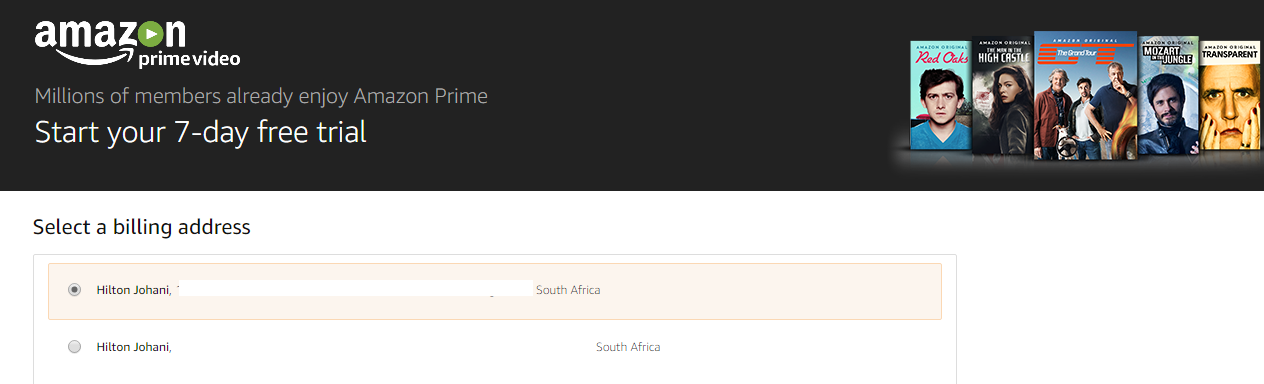Click the Hilton Johani name in the highlighted row
Image resolution: width=1264 pixels, height=384 pixels.
[133, 290]
